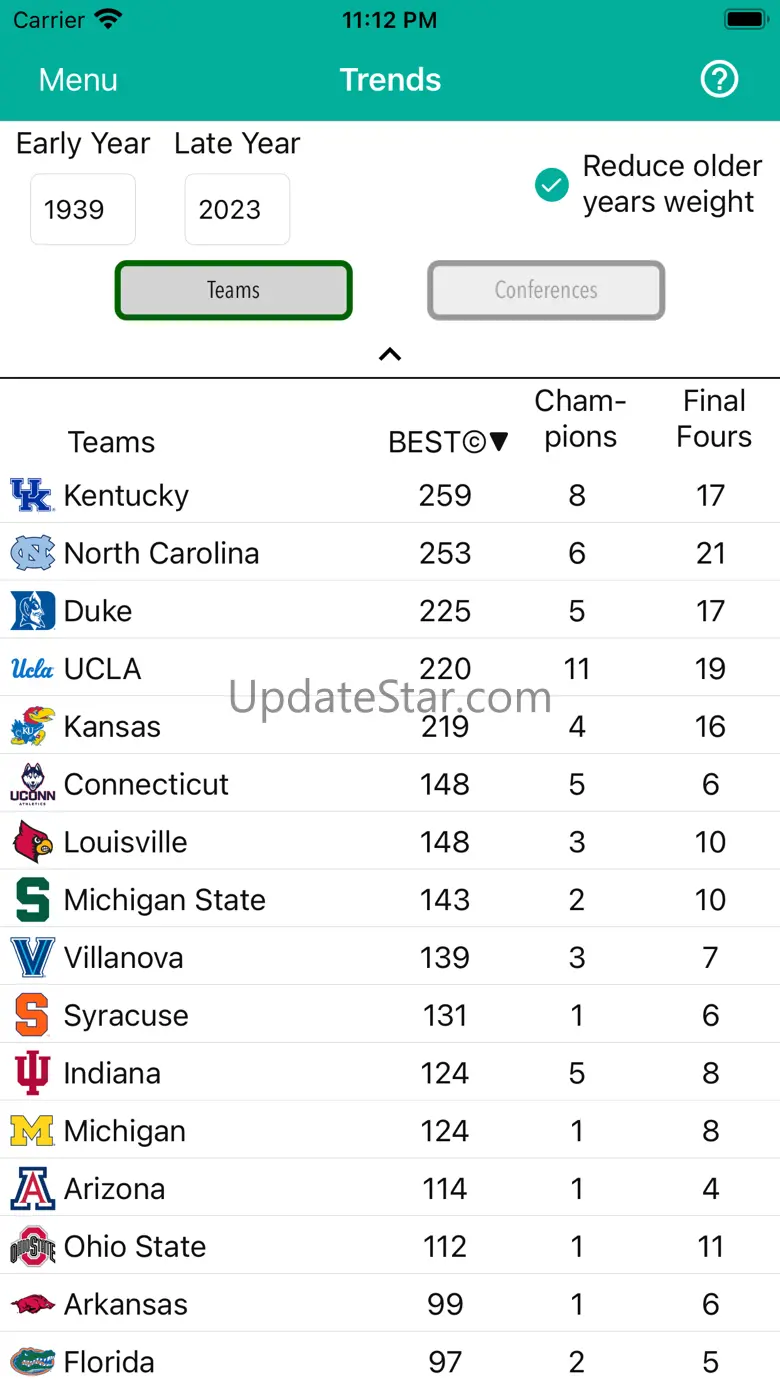
Task: Click the Michigan State Spartans logo
Action: point(32,900)
